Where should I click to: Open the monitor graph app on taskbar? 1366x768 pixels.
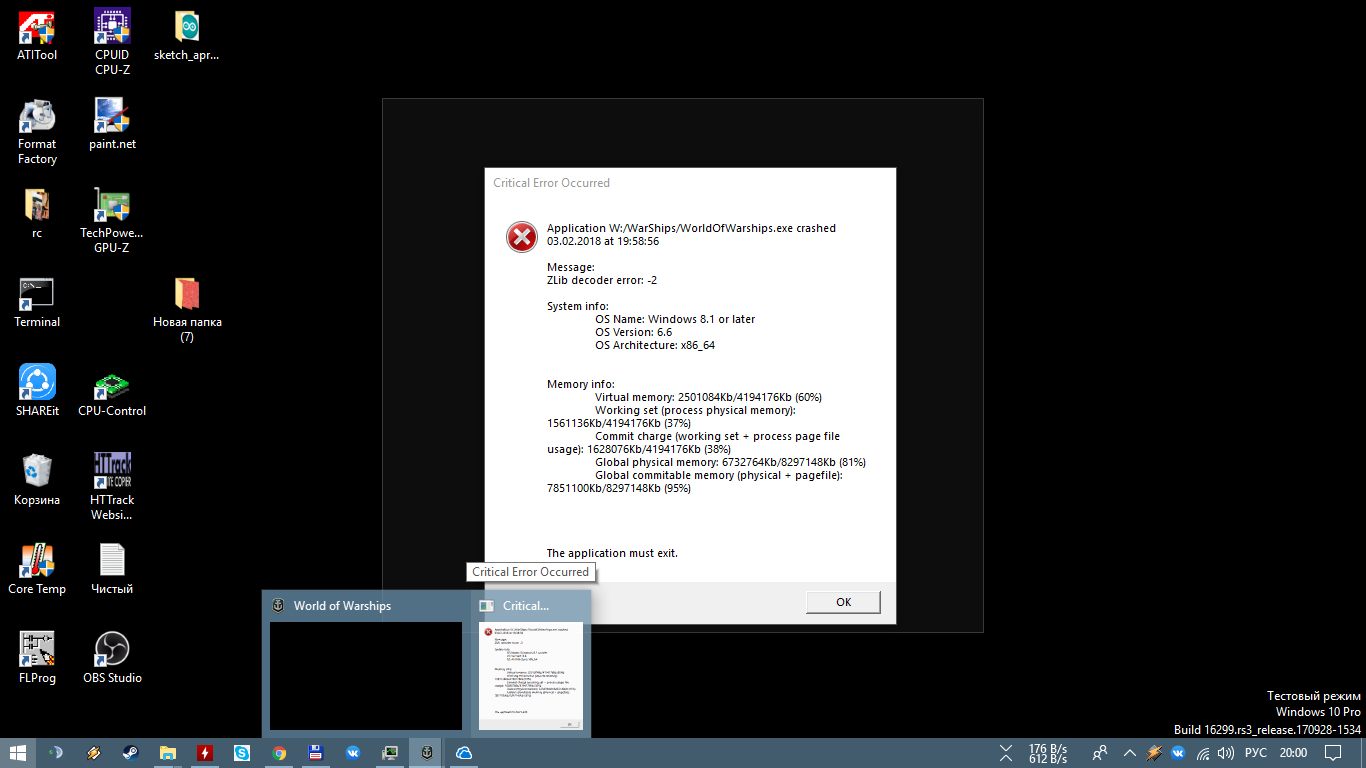pyautogui.click(x=390, y=753)
